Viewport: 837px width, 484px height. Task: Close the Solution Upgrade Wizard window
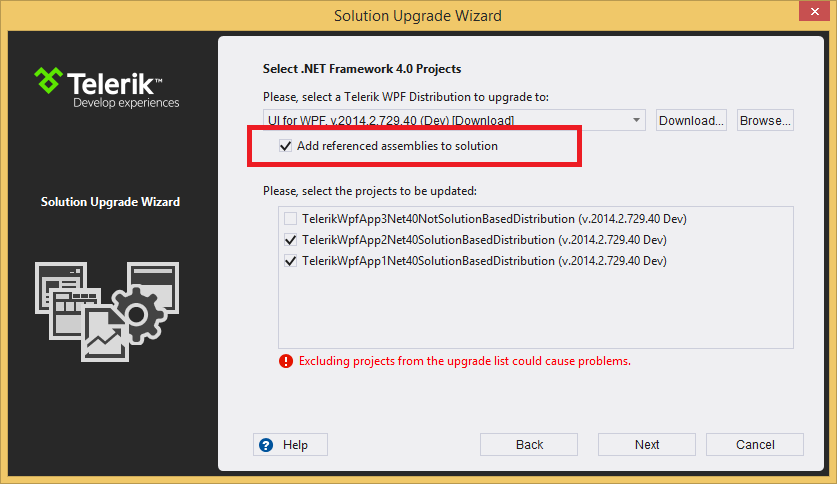tap(814, 11)
